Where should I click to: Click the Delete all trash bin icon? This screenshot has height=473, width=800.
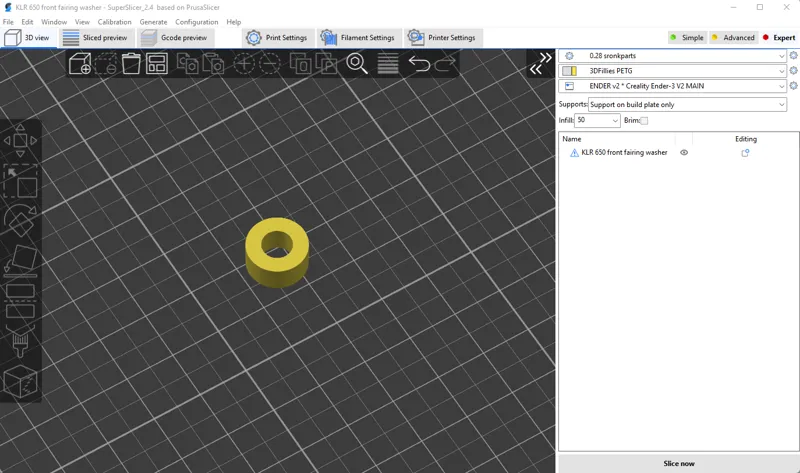pyautogui.click(x=131, y=64)
